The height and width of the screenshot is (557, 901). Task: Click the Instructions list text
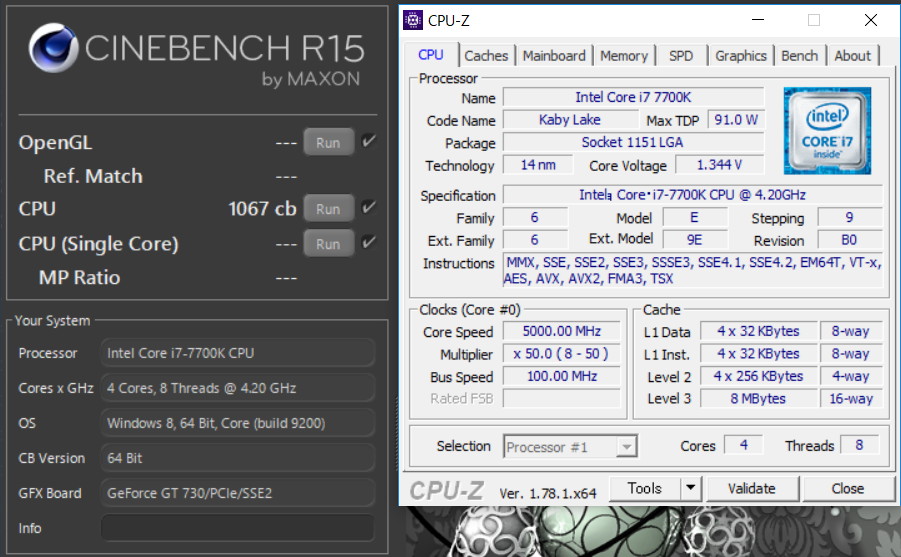[x=692, y=270]
